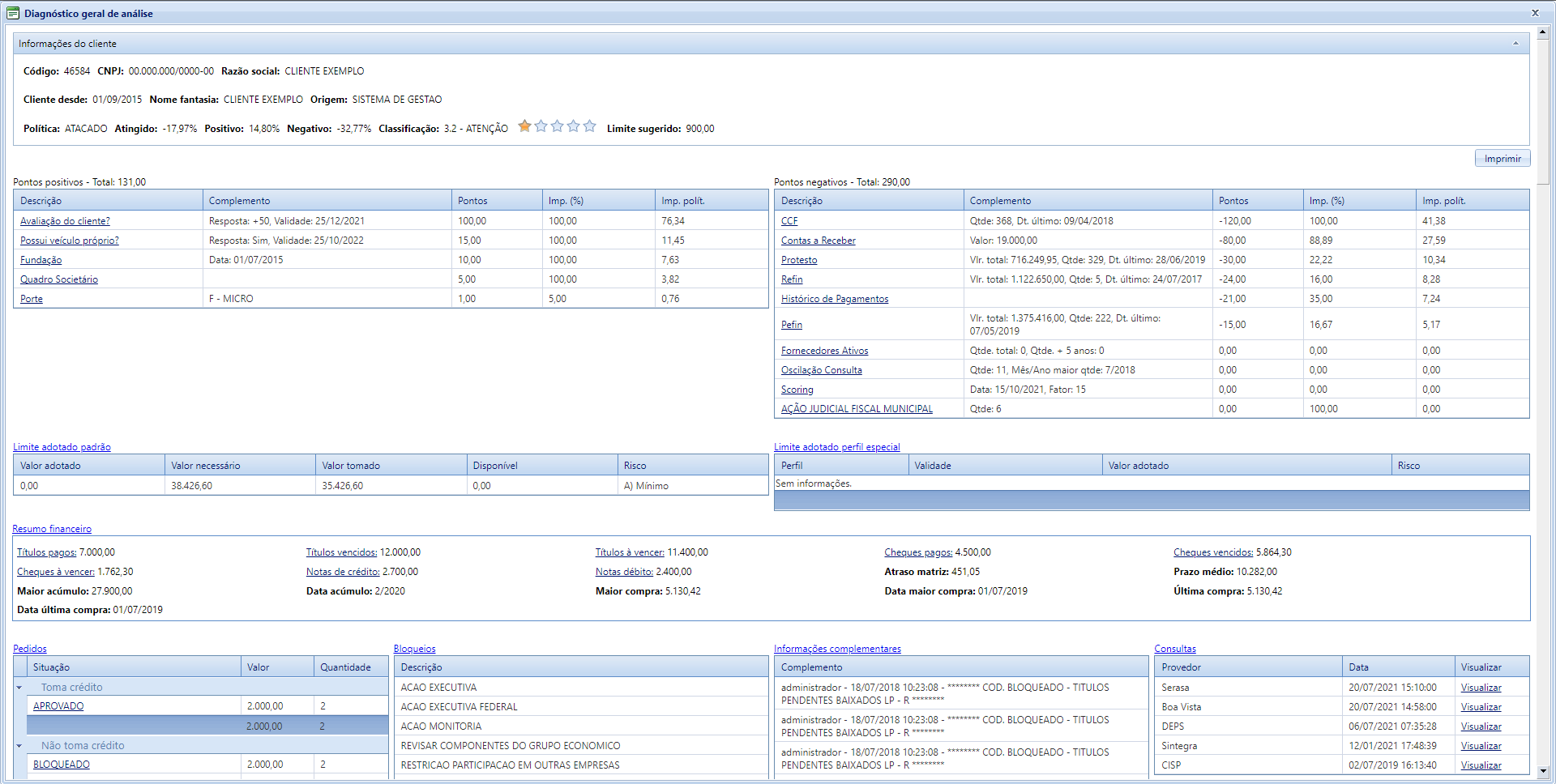Open the Cheques à vencer link
Image resolution: width=1556 pixels, height=784 pixels.
click(55, 572)
